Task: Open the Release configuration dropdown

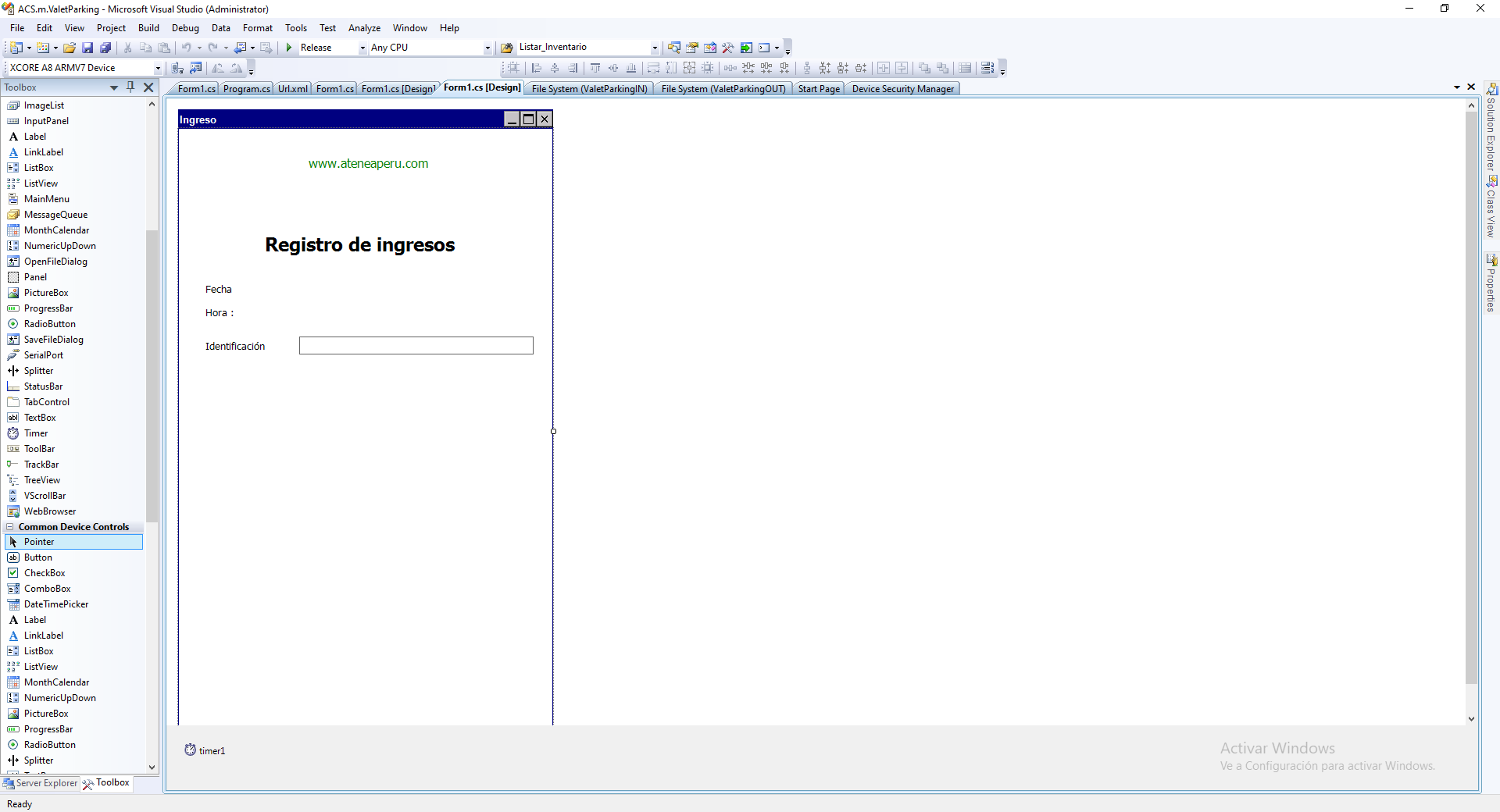Action: [362, 48]
